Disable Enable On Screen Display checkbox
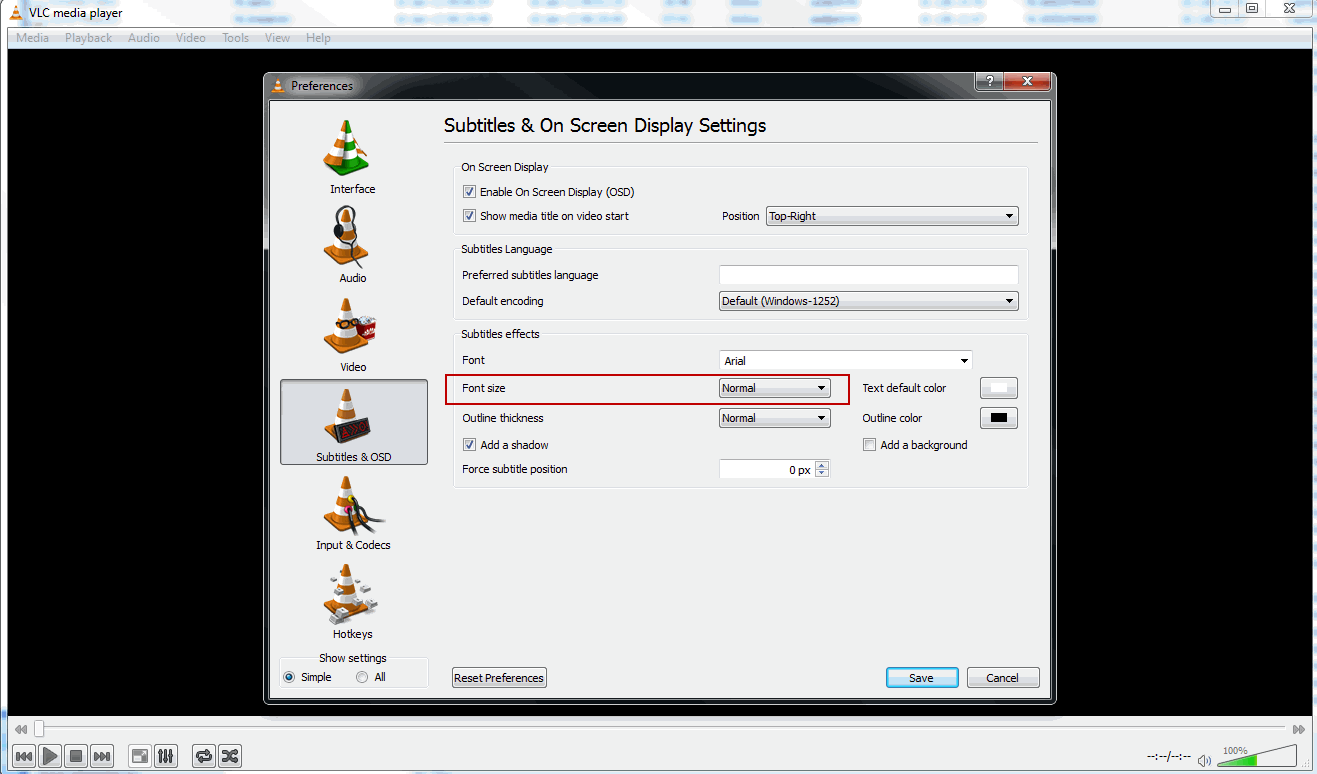The height and width of the screenshot is (774, 1317). coord(469,192)
